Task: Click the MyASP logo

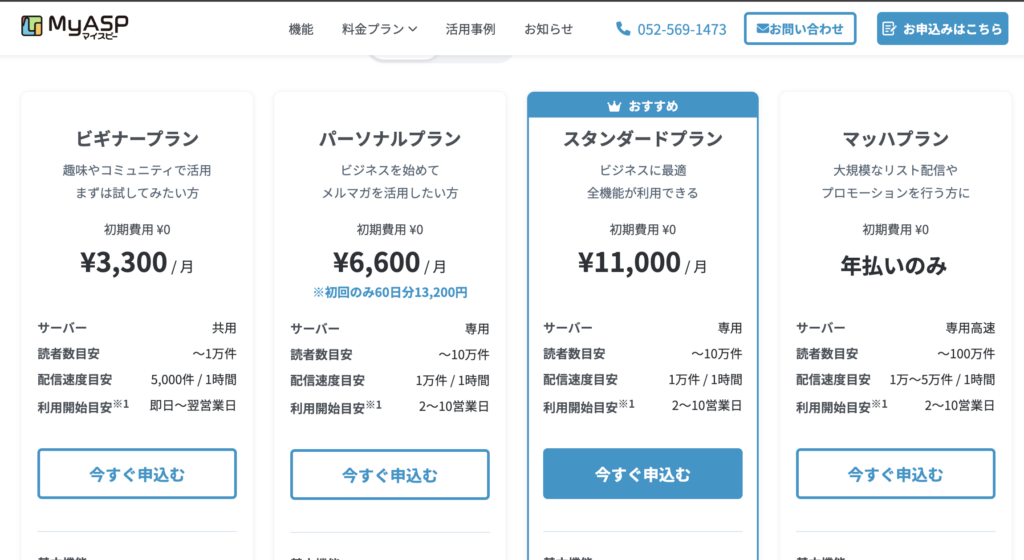Action: tap(74, 27)
